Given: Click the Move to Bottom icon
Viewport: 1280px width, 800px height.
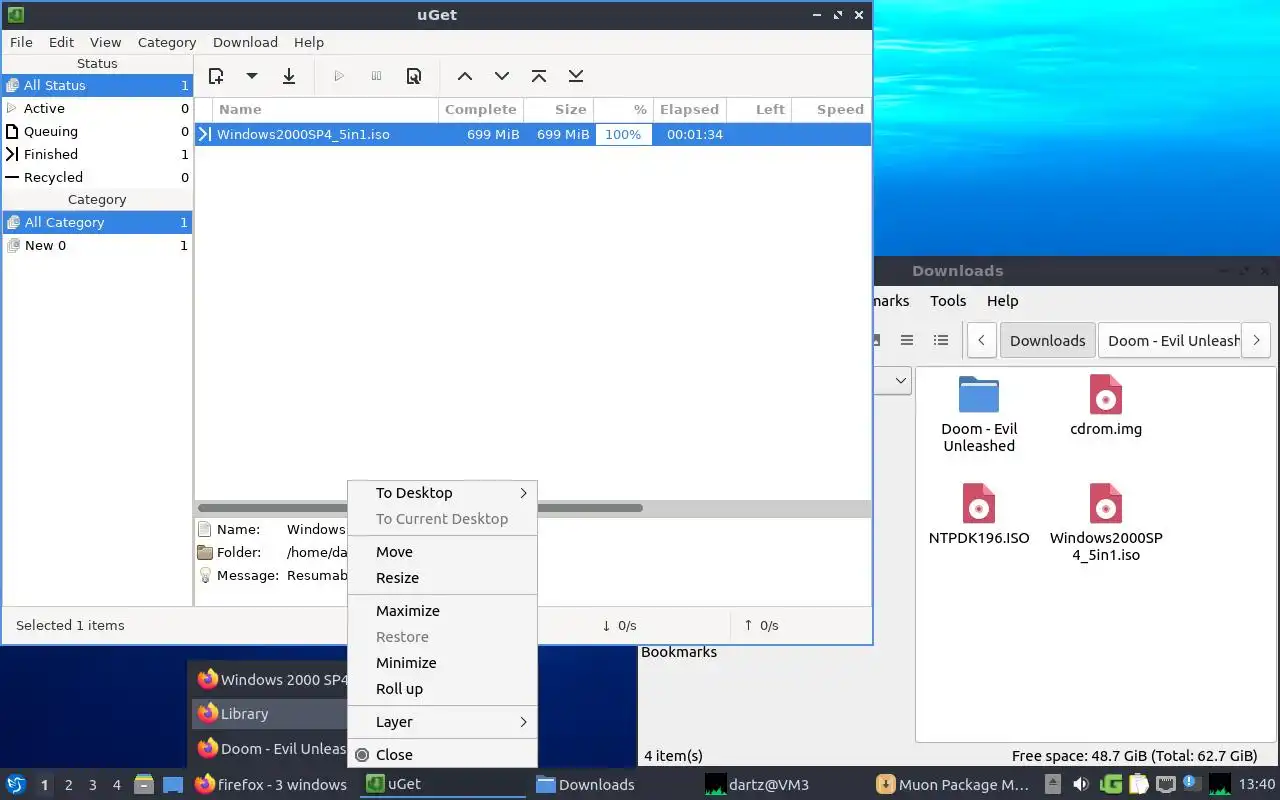Looking at the screenshot, I should click(576, 76).
